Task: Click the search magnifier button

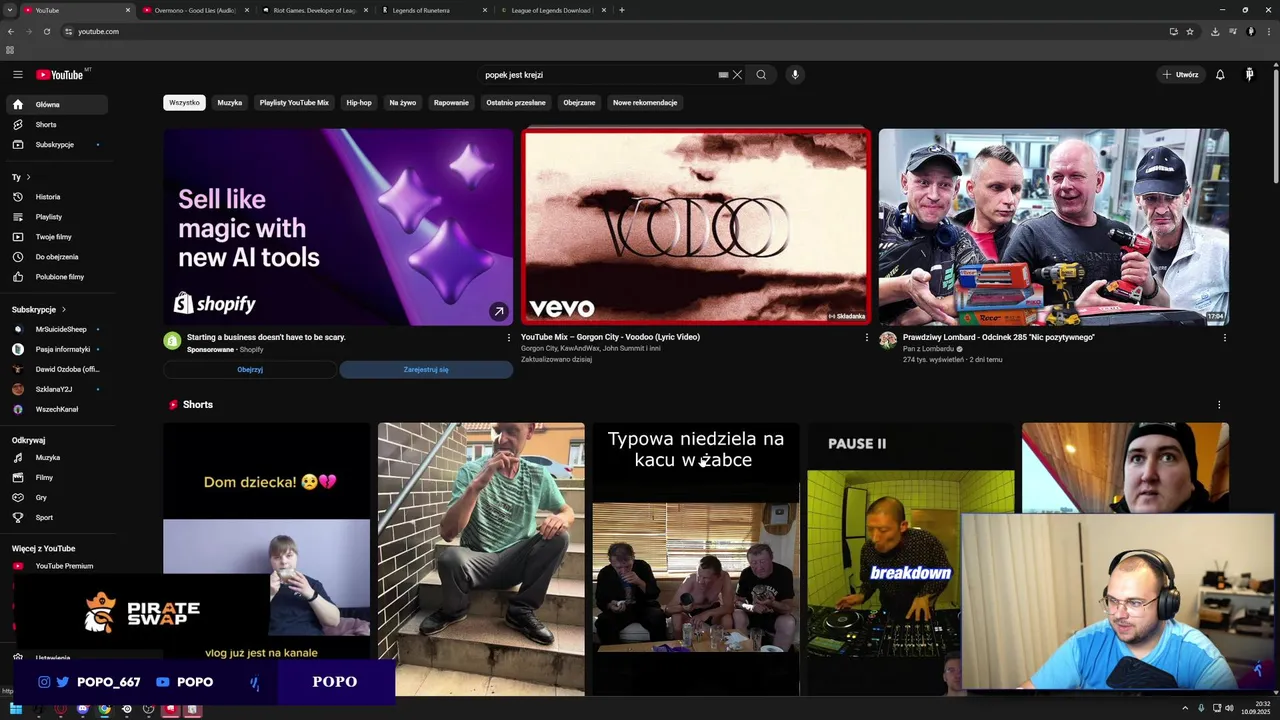Action: 761,75
